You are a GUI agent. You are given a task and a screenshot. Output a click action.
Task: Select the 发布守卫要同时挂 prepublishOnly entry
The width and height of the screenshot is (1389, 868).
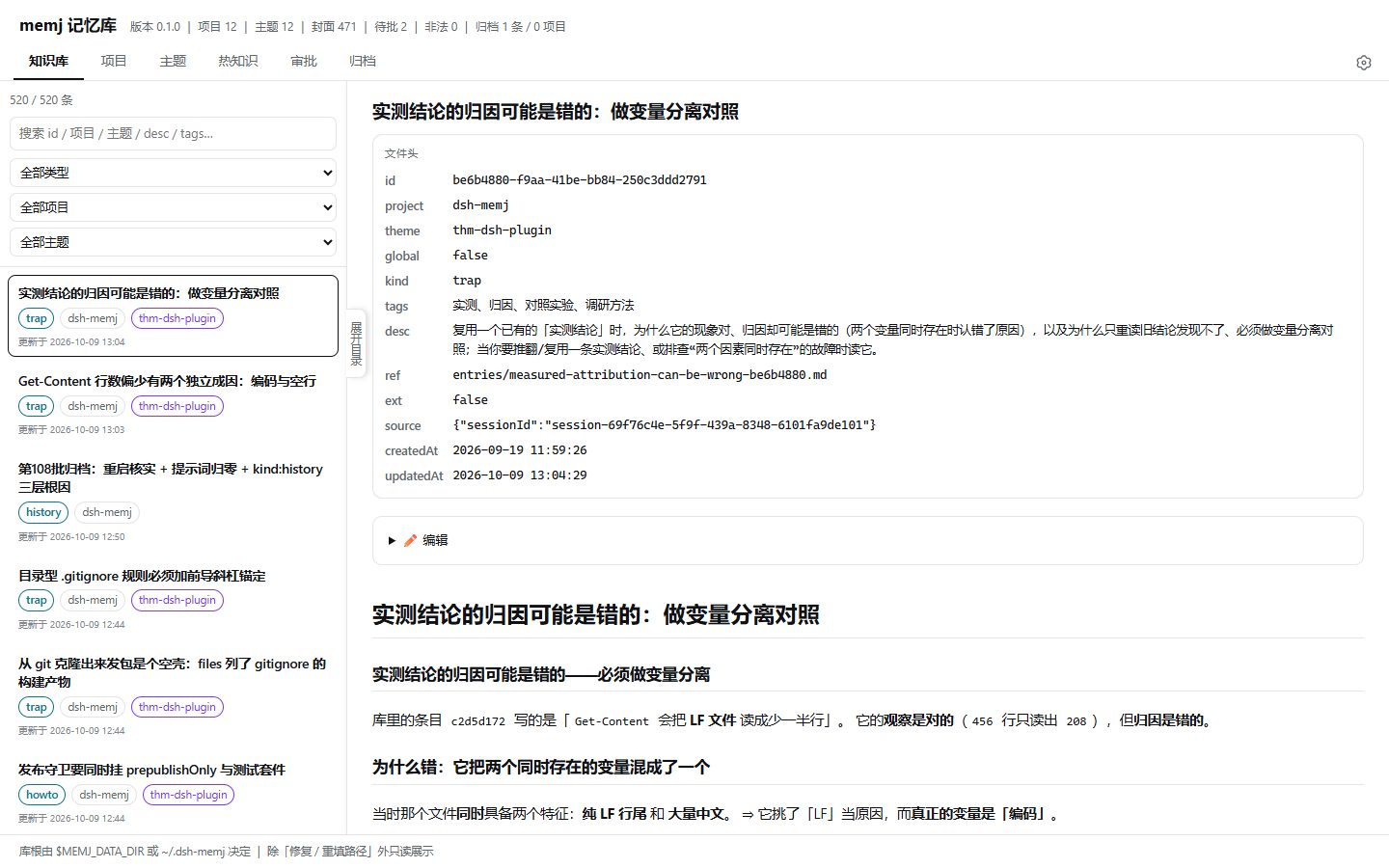pyautogui.click(x=174, y=793)
